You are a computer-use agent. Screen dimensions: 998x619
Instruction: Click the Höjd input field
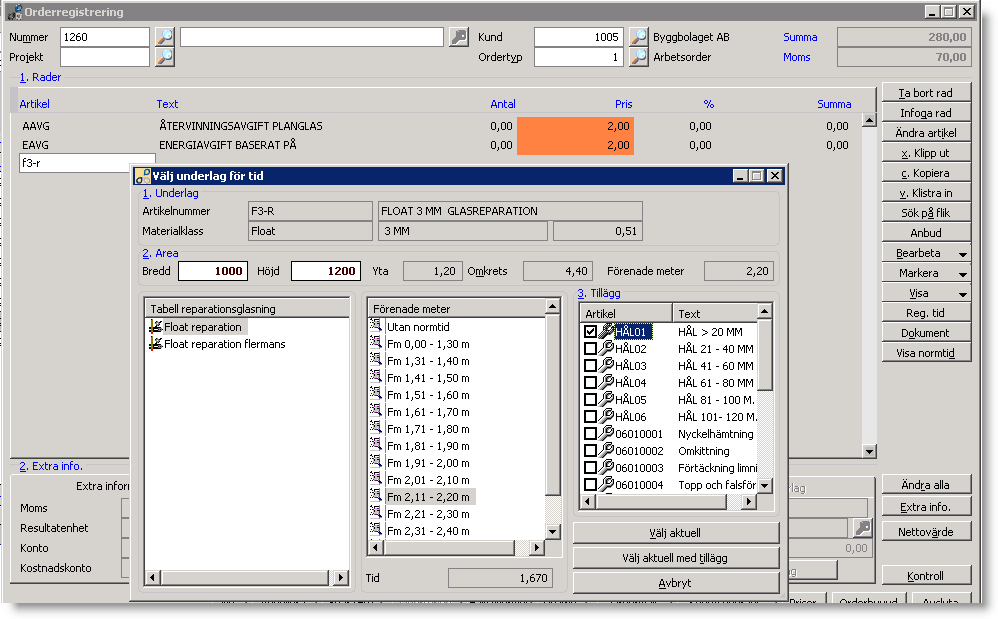(326, 271)
